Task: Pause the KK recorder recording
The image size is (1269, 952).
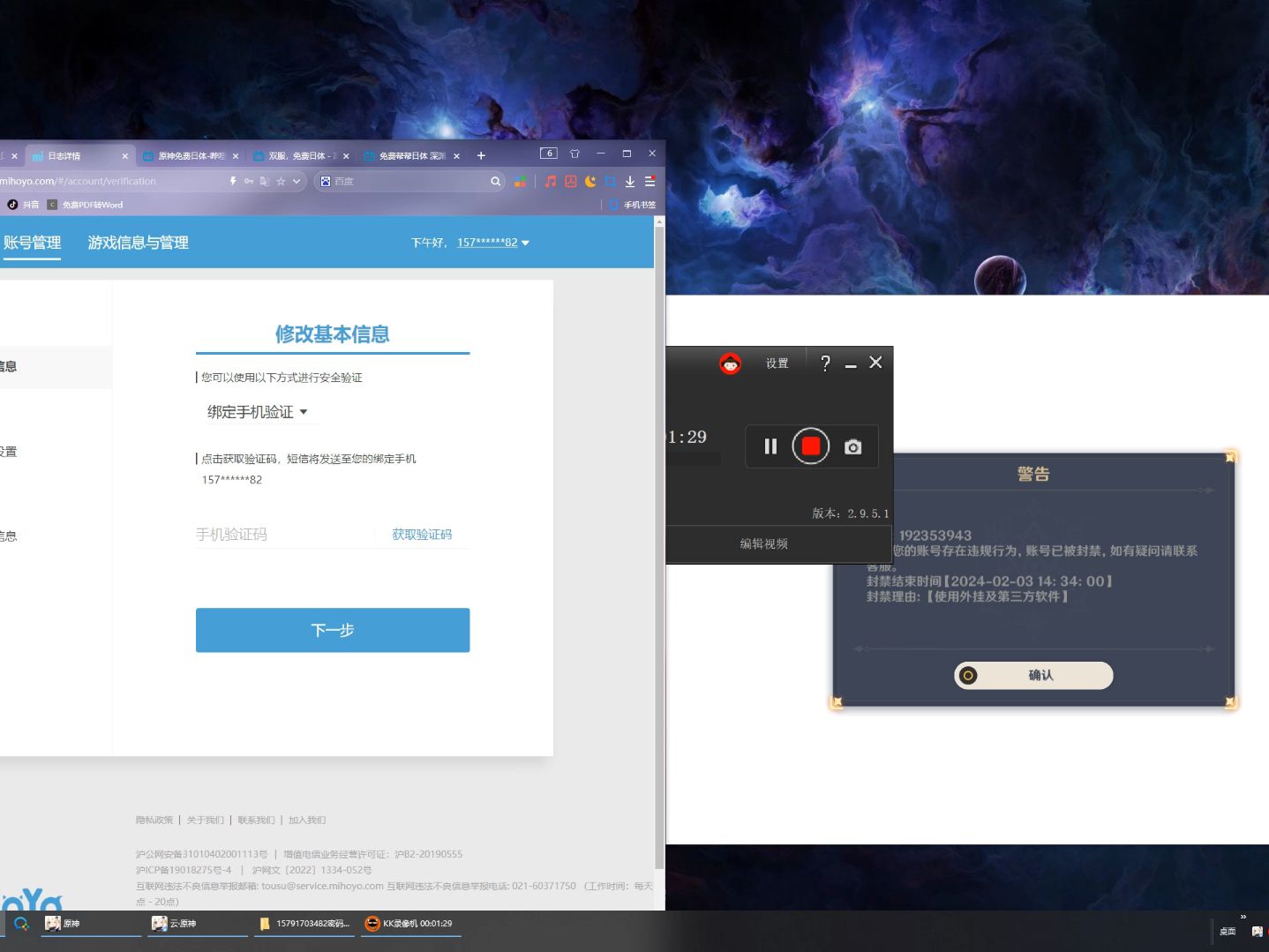Action: pos(770,446)
